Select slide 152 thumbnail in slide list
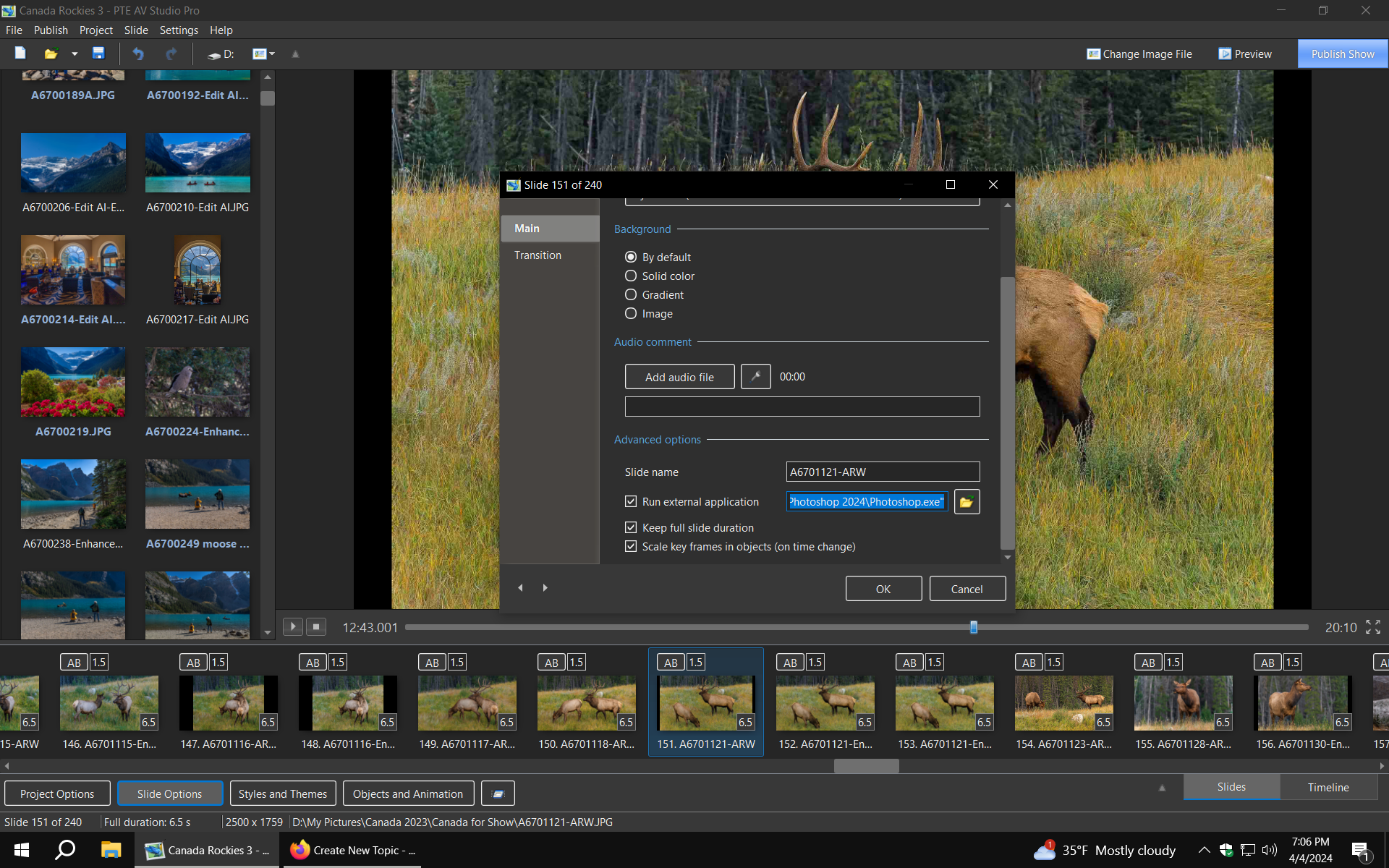 click(825, 702)
